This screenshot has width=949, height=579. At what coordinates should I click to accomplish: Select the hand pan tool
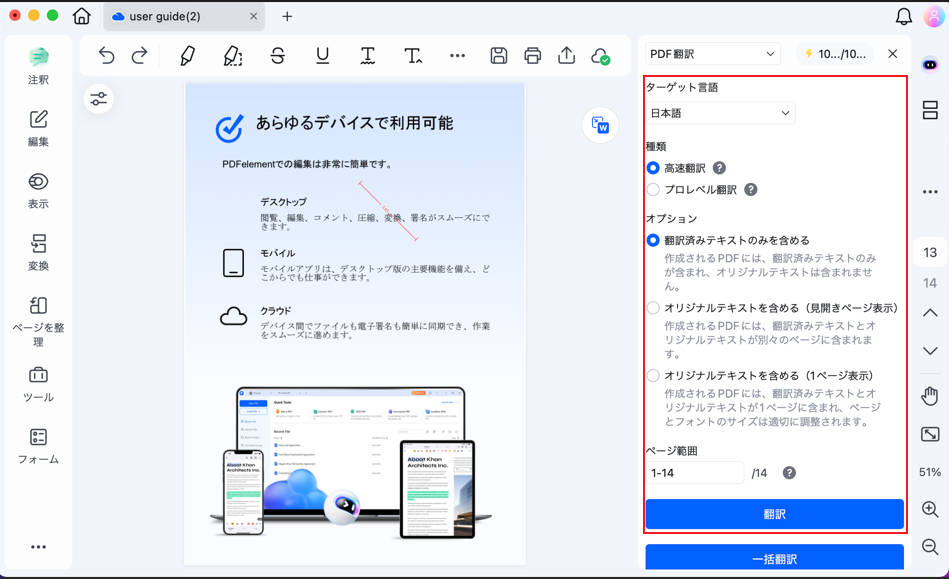coord(930,396)
